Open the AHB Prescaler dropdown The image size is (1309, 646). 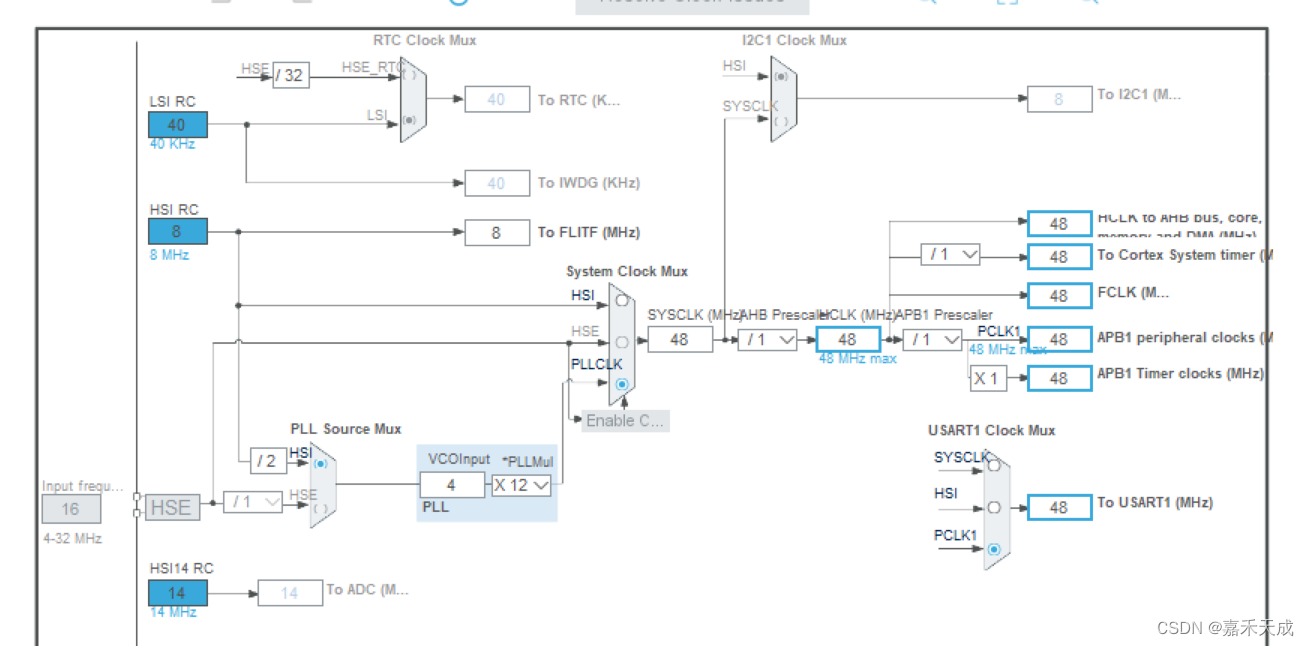pyautogui.click(x=766, y=339)
